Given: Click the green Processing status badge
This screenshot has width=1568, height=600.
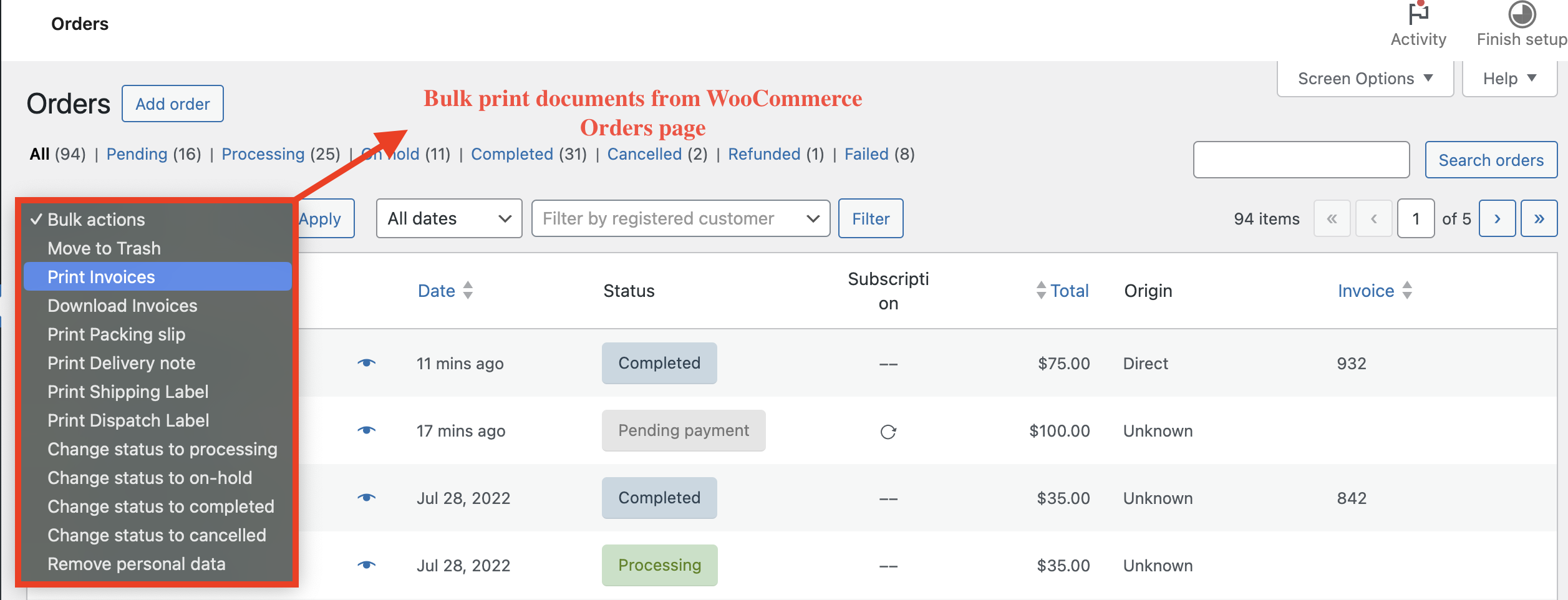Looking at the screenshot, I should pos(659,565).
